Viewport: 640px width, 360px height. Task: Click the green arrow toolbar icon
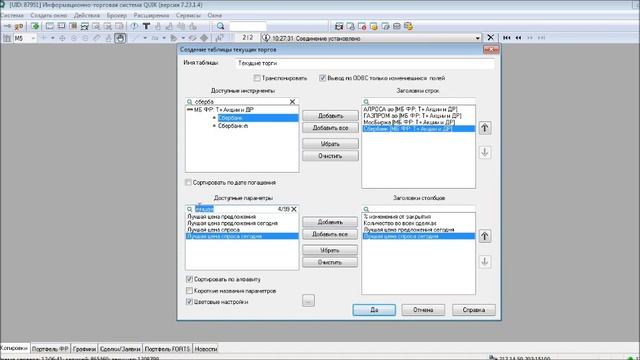click(x=35, y=26)
